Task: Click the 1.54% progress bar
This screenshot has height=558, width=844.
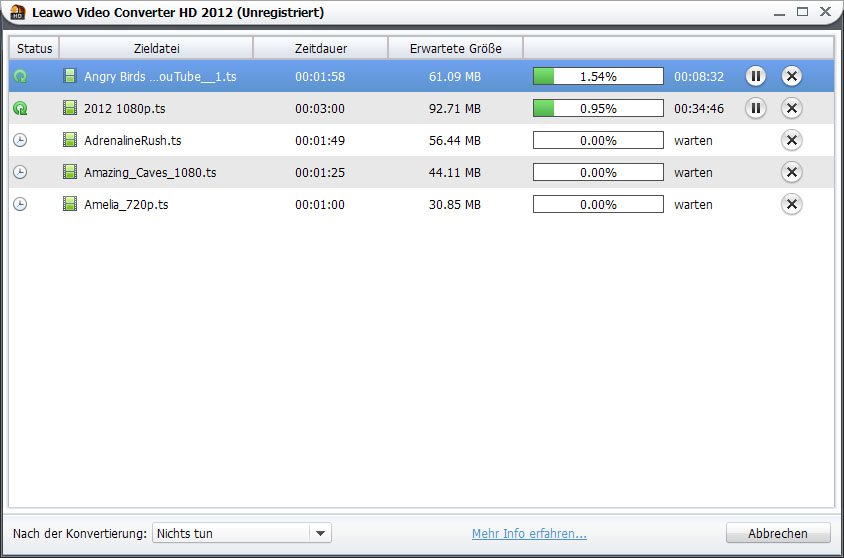Action: click(598, 76)
